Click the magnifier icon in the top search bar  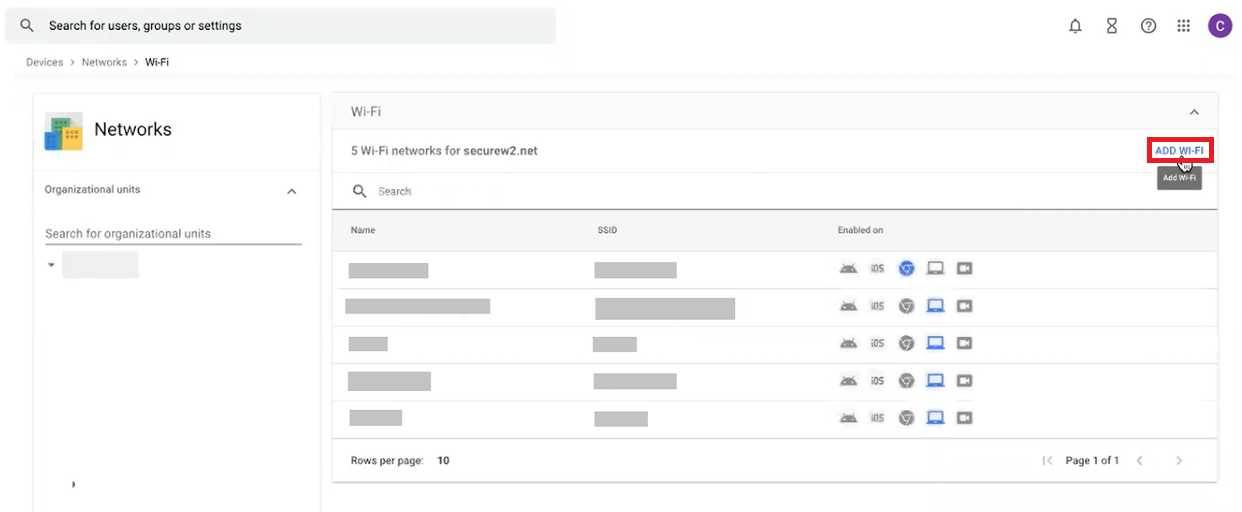pos(27,25)
